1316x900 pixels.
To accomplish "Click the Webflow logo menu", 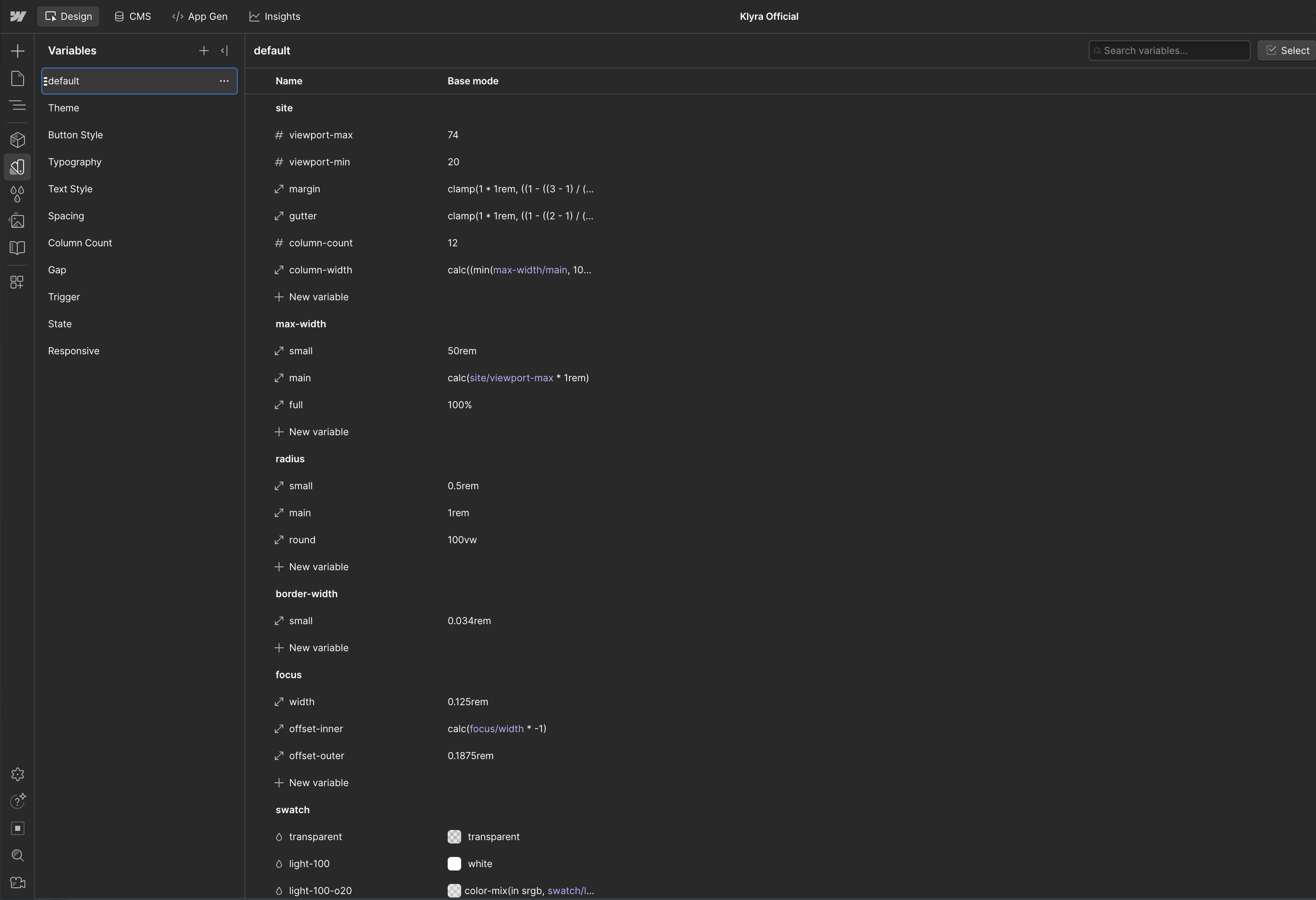I will click(18, 16).
